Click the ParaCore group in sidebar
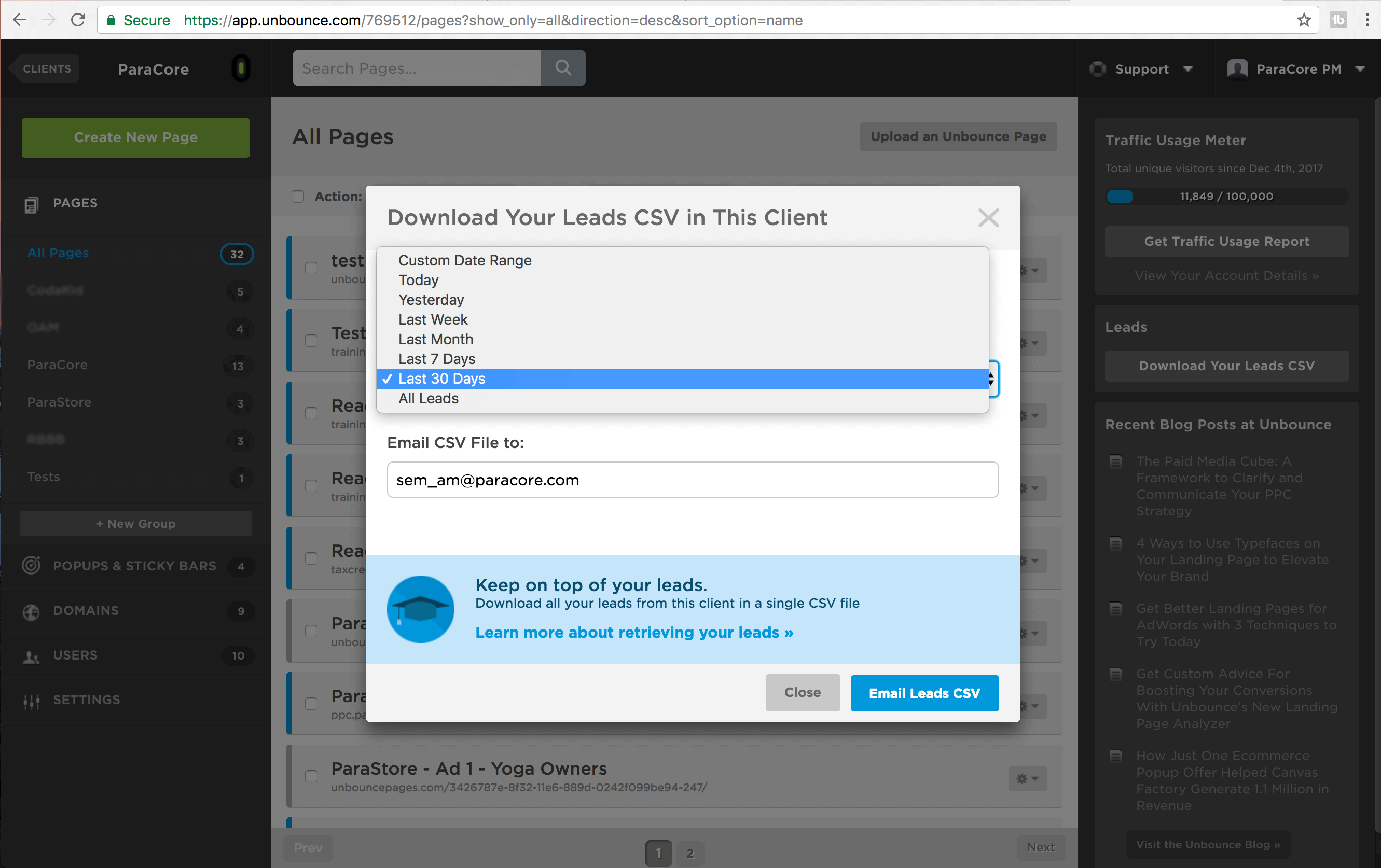 click(x=58, y=365)
